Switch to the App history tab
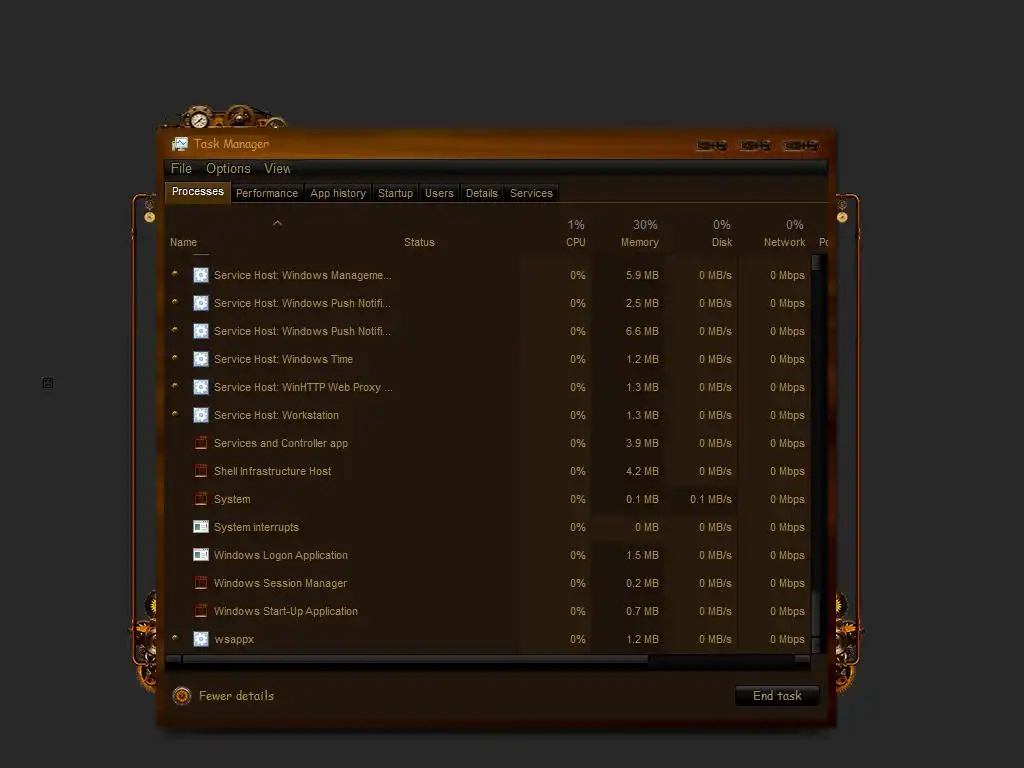1024x768 pixels. point(338,193)
